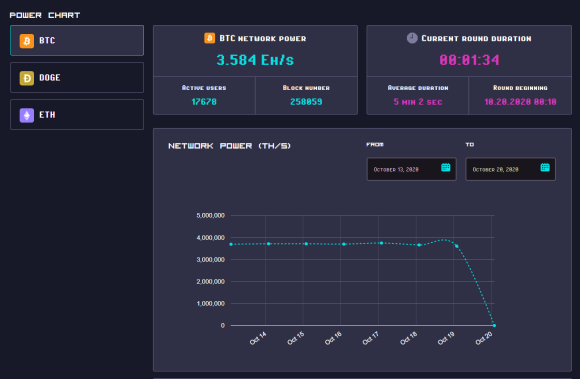580x379 pixels.
Task: Click the Oct 14 data point on chart
Action: click(269, 244)
